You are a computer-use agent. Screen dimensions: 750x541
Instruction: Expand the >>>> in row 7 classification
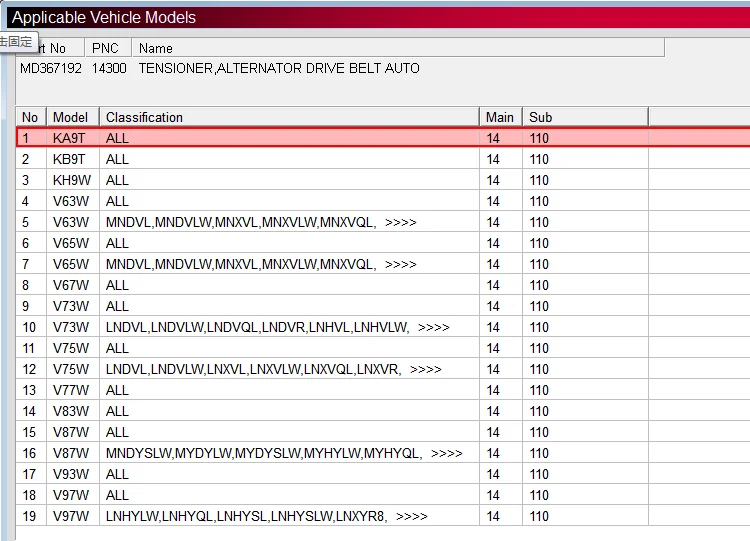(x=400, y=264)
